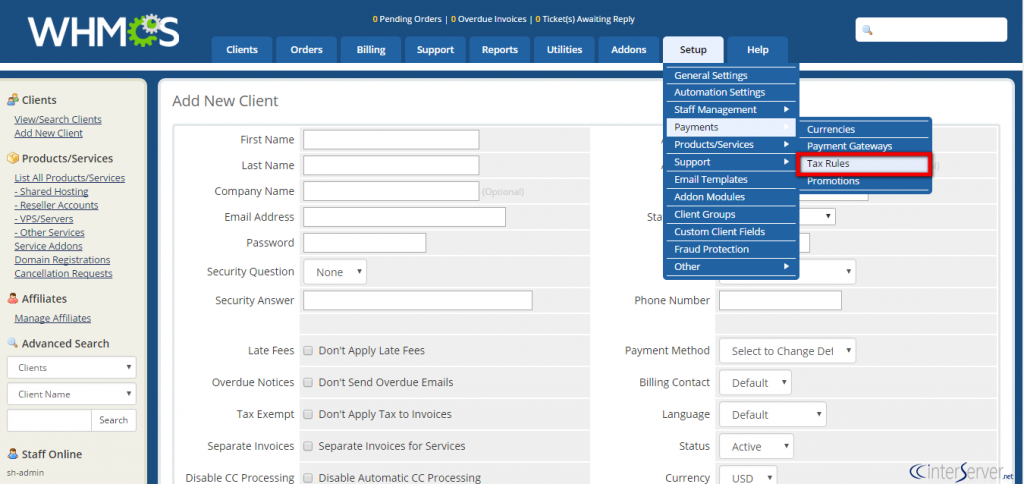Screen dimensions: 1024x484
Task: Open the Reports top tab
Action: point(500,50)
